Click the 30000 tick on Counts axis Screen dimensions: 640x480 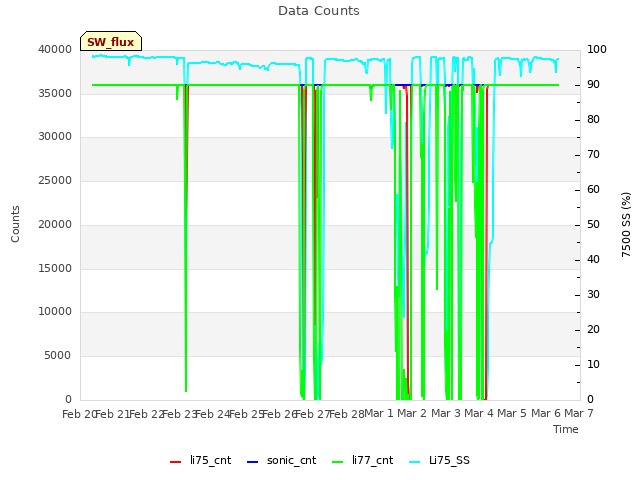click(x=55, y=136)
